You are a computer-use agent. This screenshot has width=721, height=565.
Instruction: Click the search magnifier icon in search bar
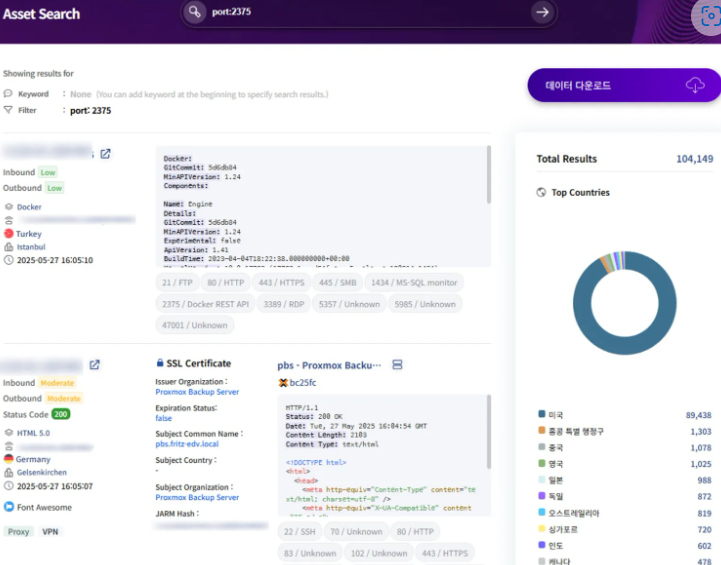pos(195,12)
